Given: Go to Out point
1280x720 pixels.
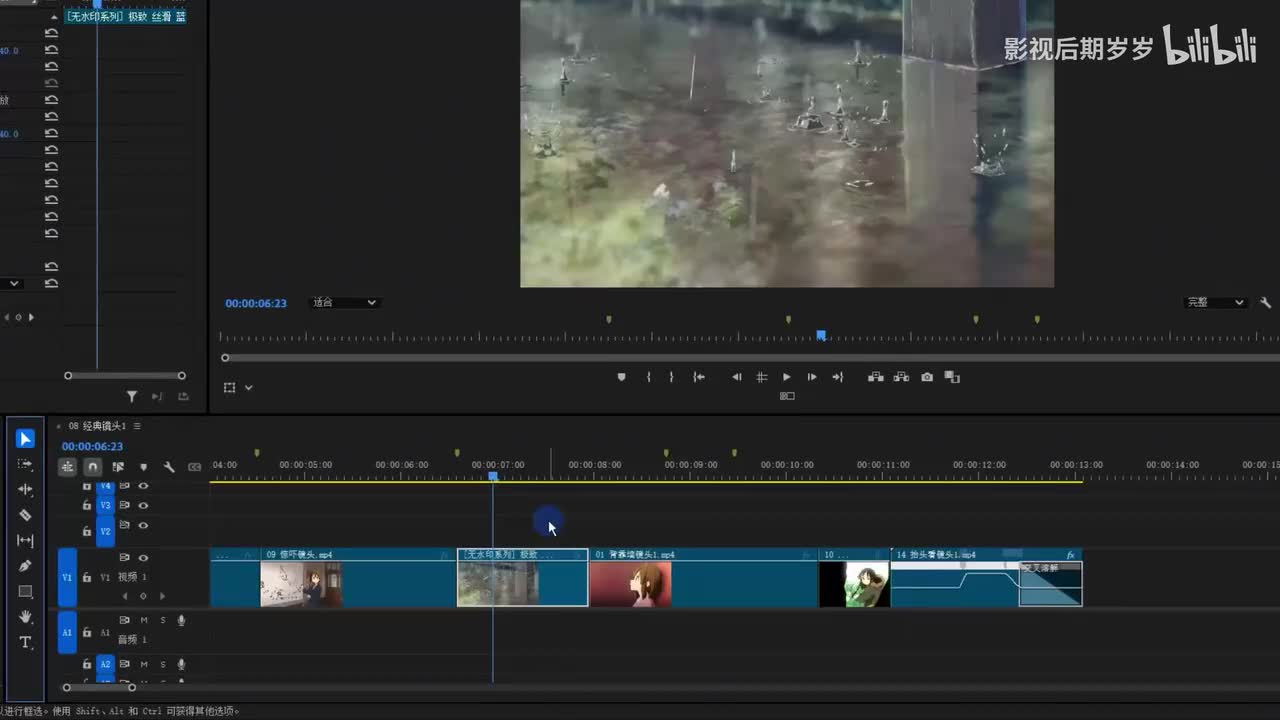Looking at the screenshot, I should [x=838, y=377].
